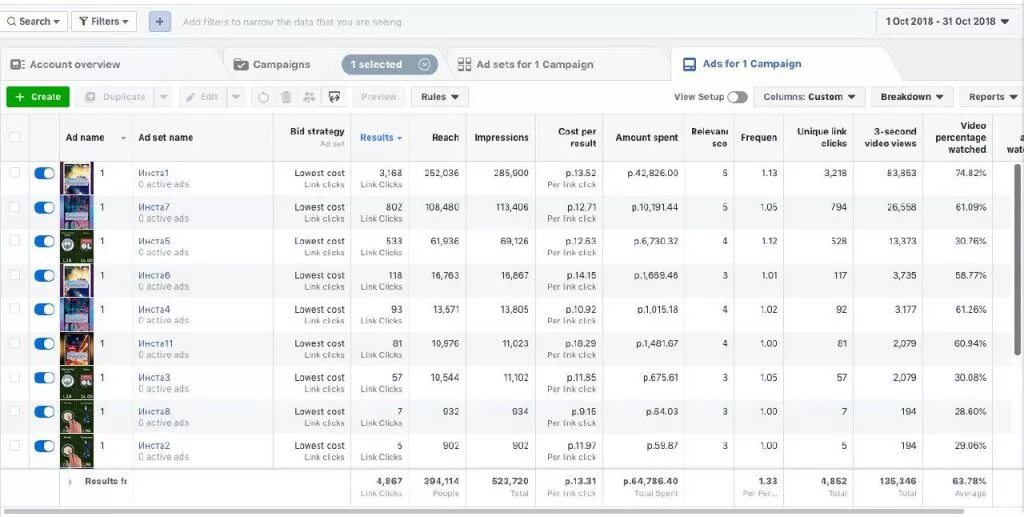Turn off the toggle for ad Инста1
The width and height of the screenshot is (1024, 517).
pos(44,173)
